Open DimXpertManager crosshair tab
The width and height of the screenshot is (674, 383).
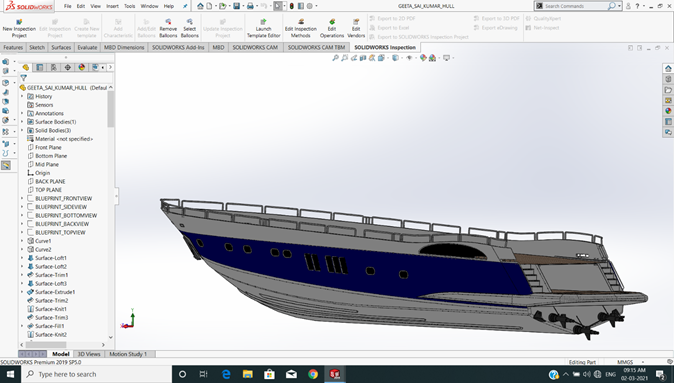67,67
